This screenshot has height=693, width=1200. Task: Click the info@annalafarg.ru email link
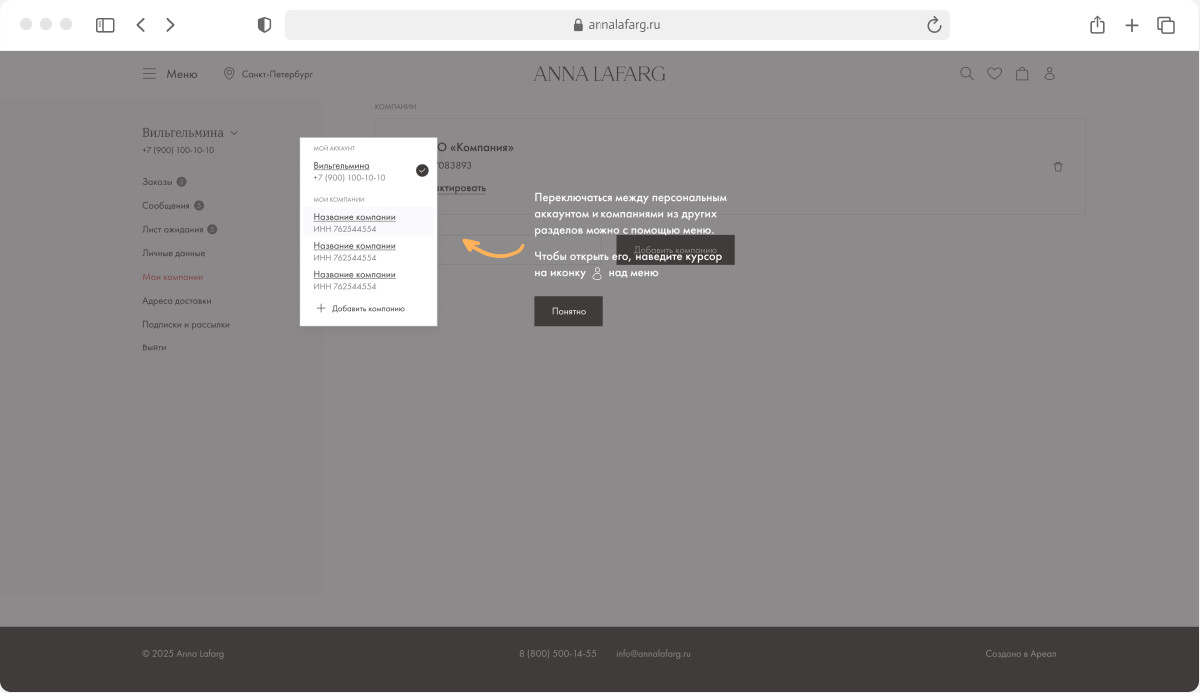point(653,654)
